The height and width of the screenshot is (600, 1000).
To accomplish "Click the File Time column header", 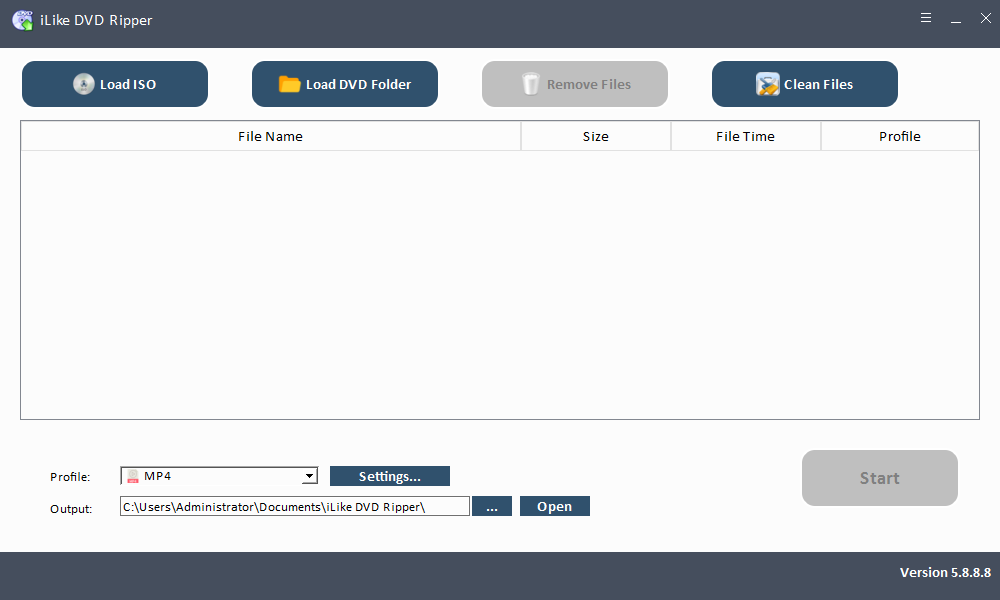I will click(746, 136).
